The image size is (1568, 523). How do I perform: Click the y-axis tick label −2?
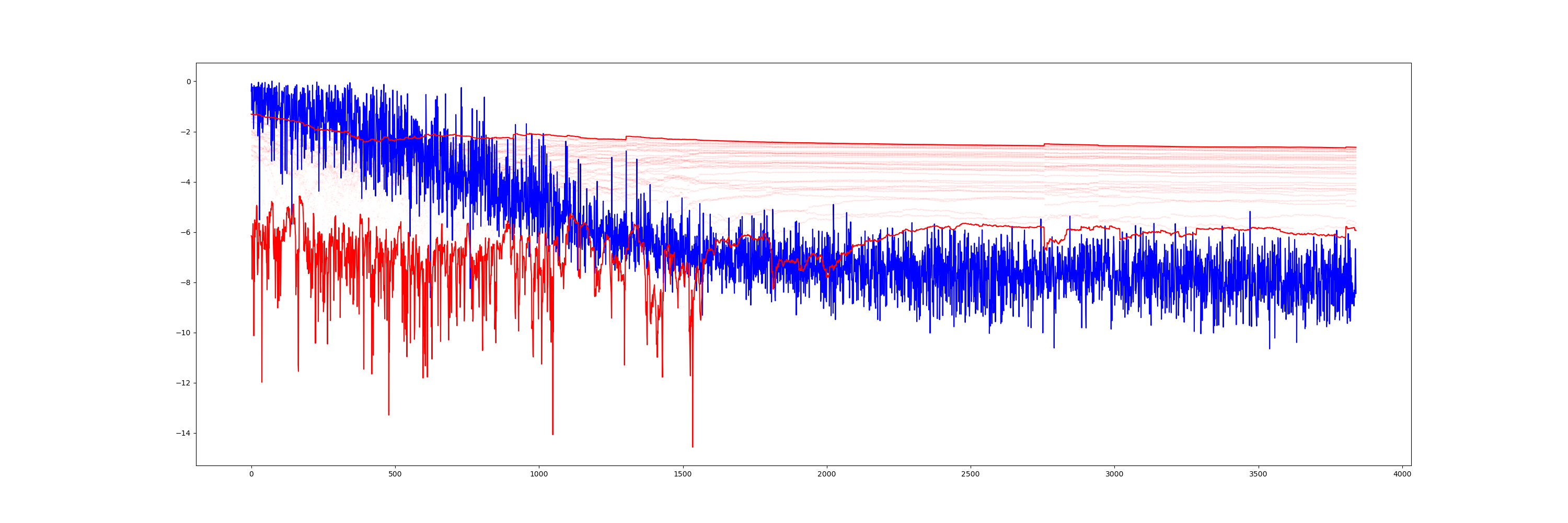tap(186, 132)
